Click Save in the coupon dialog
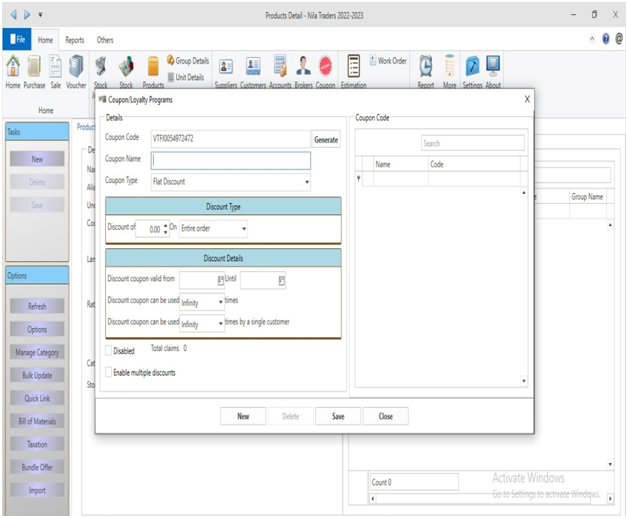628x518 pixels. point(338,416)
